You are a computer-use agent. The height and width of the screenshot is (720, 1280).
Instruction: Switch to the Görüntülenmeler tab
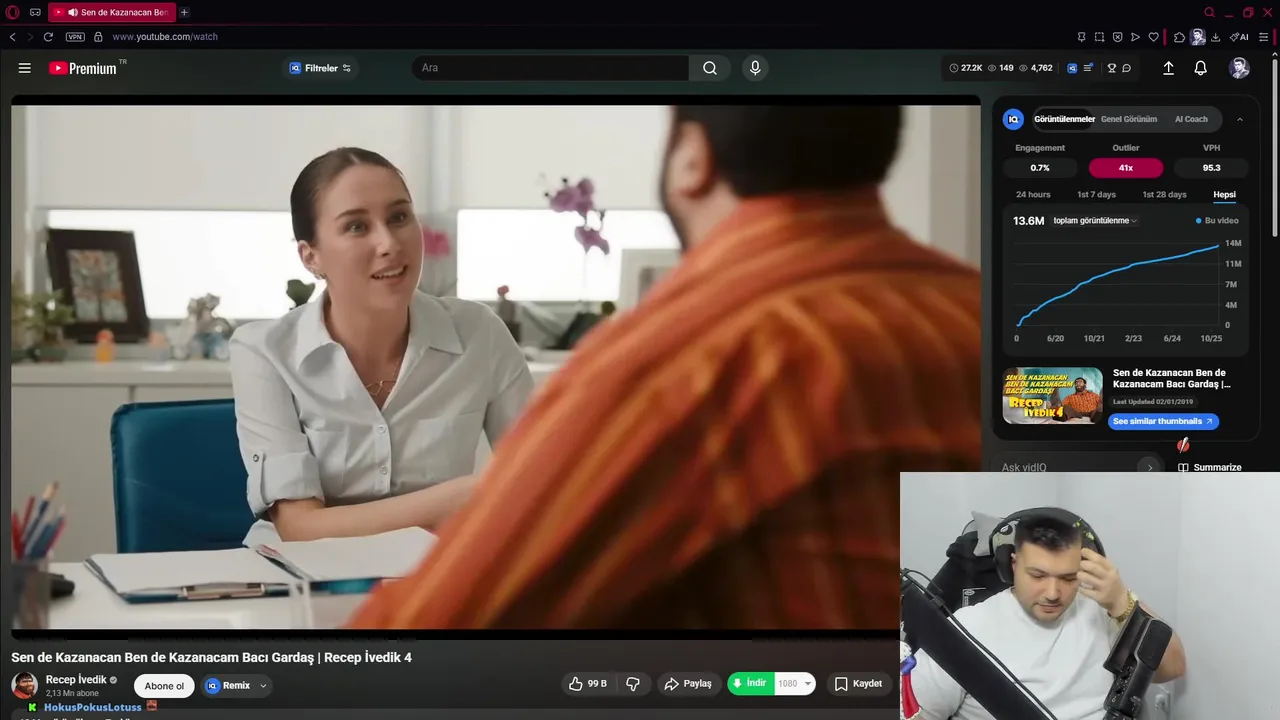click(x=1064, y=119)
